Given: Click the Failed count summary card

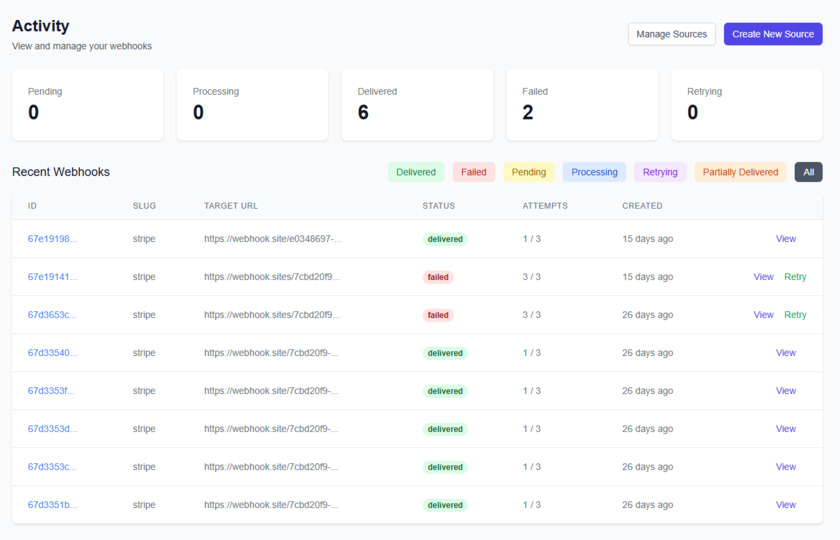Looking at the screenshot, I should (x=581, y=104).
